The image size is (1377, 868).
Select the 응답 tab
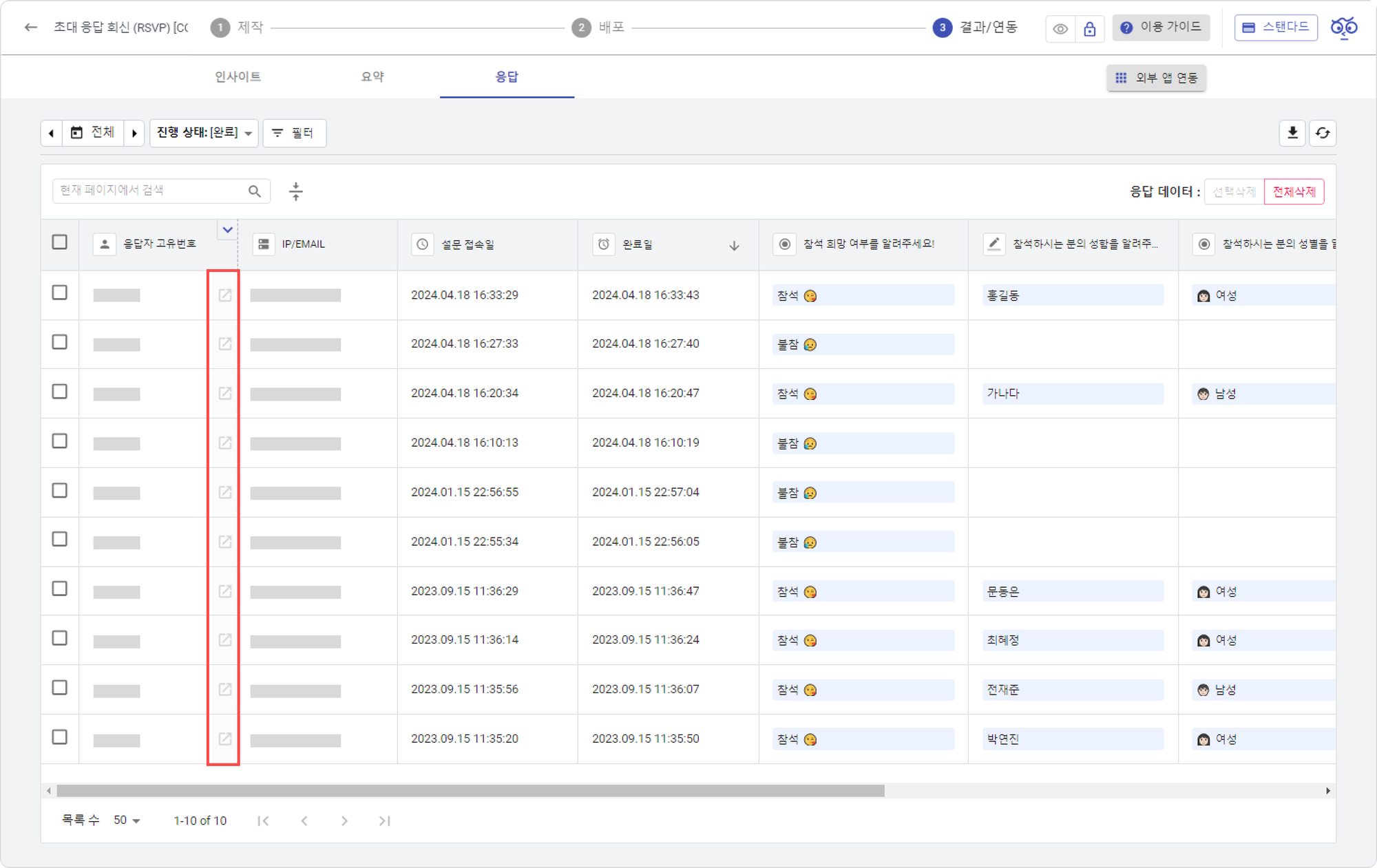coord(507,76)
